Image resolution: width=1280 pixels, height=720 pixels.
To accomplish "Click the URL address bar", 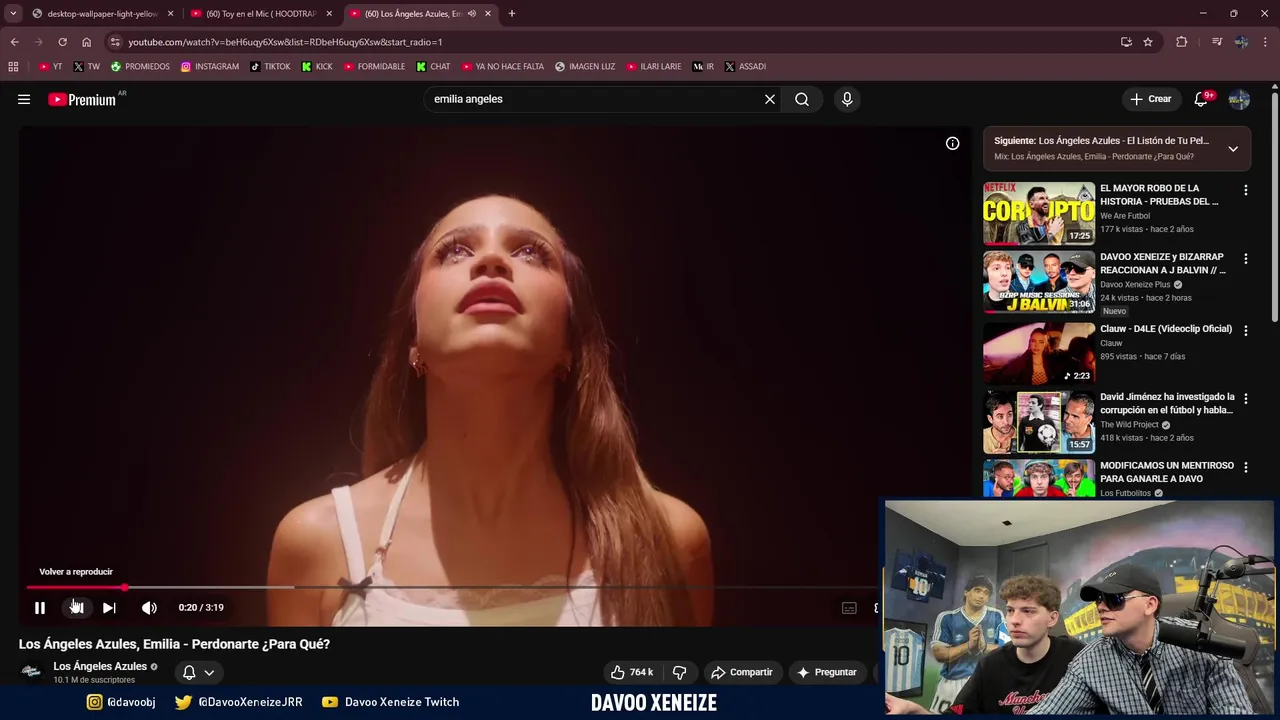I will [620, 42].
